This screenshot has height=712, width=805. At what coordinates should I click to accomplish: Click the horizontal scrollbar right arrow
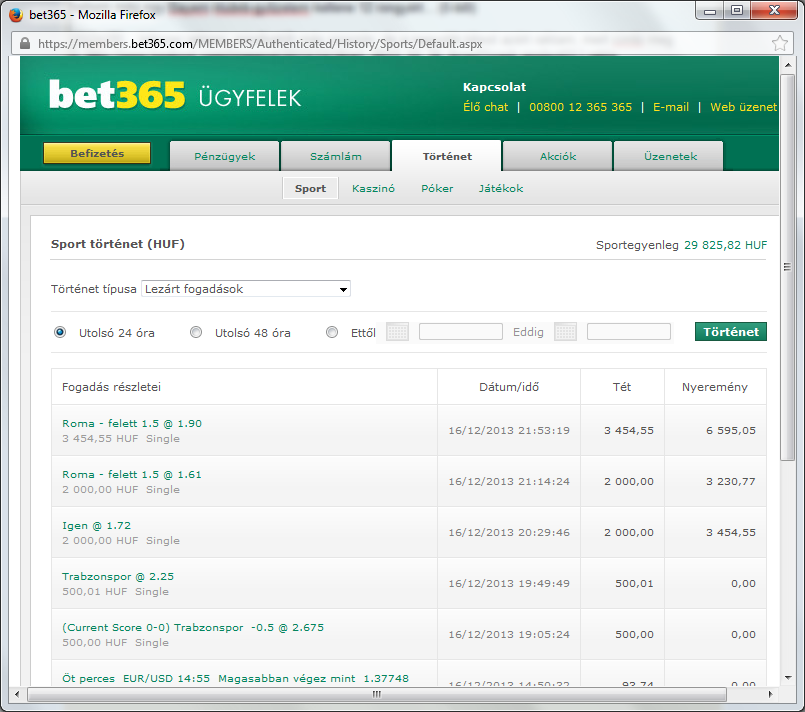click(x=770, y=694)
